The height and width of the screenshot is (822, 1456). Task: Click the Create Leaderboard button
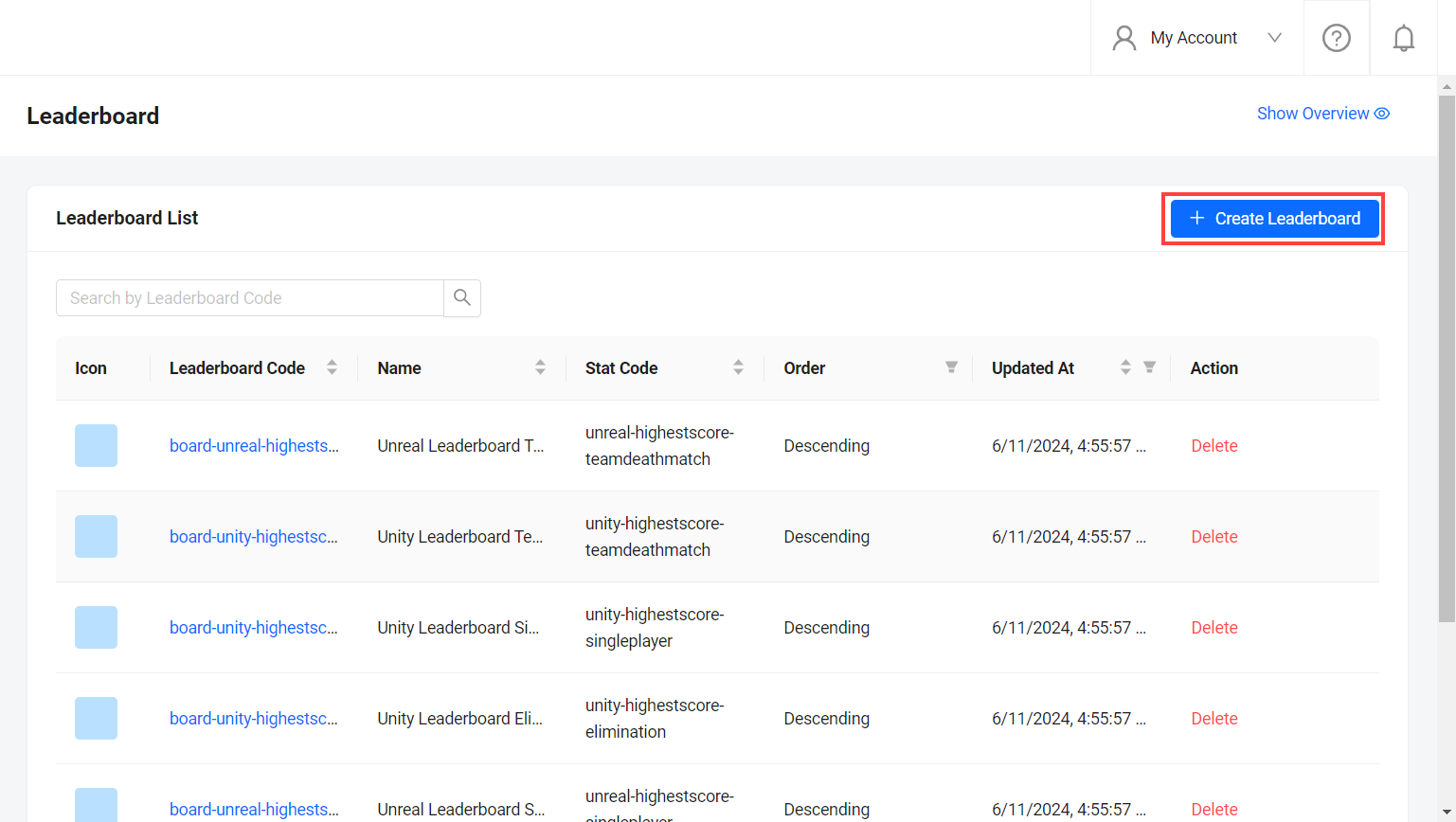[x=1275, y=219]
